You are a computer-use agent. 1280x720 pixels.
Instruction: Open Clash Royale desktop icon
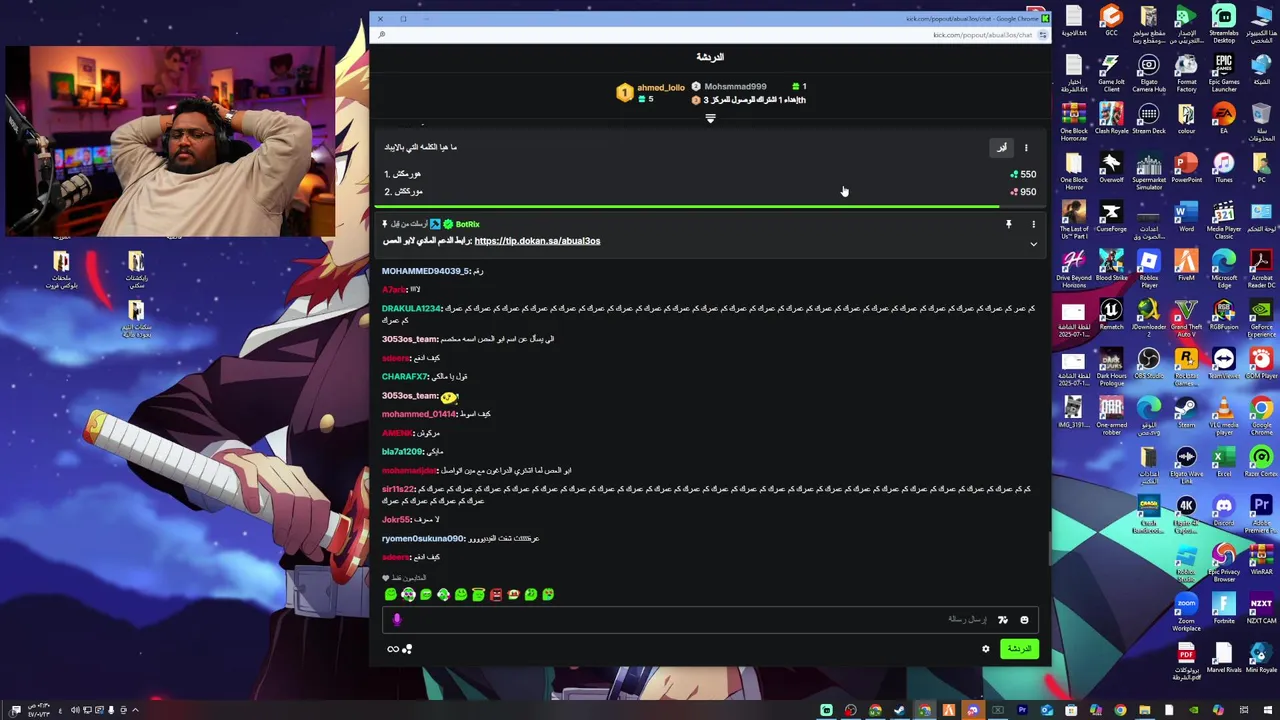click(1111, 119)
